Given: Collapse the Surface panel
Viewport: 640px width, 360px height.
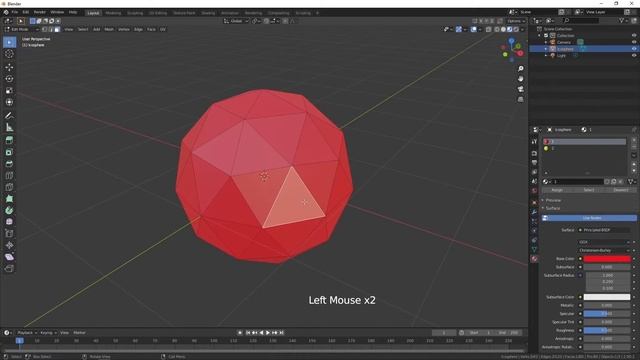Looking at the screenshot, I should [x=553, y=208].
